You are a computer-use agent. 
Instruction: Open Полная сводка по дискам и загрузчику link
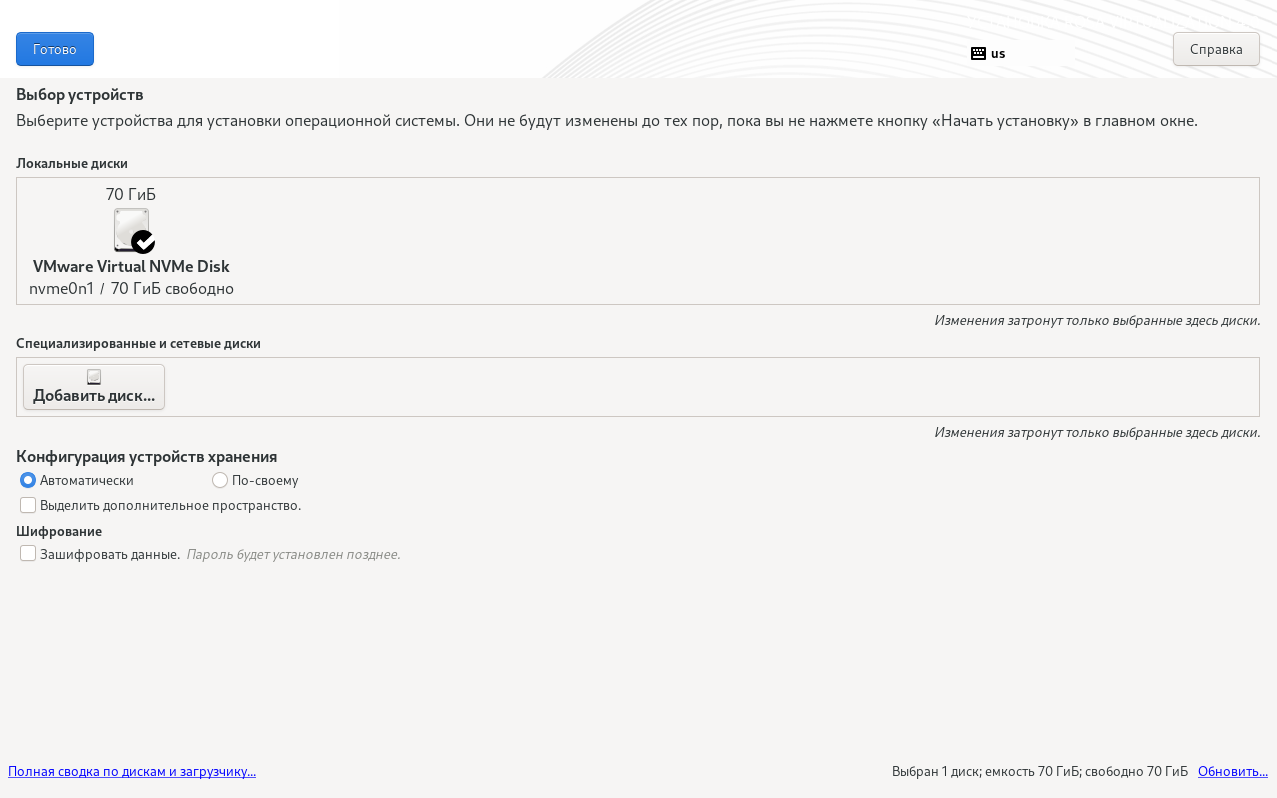coord(132,772)
